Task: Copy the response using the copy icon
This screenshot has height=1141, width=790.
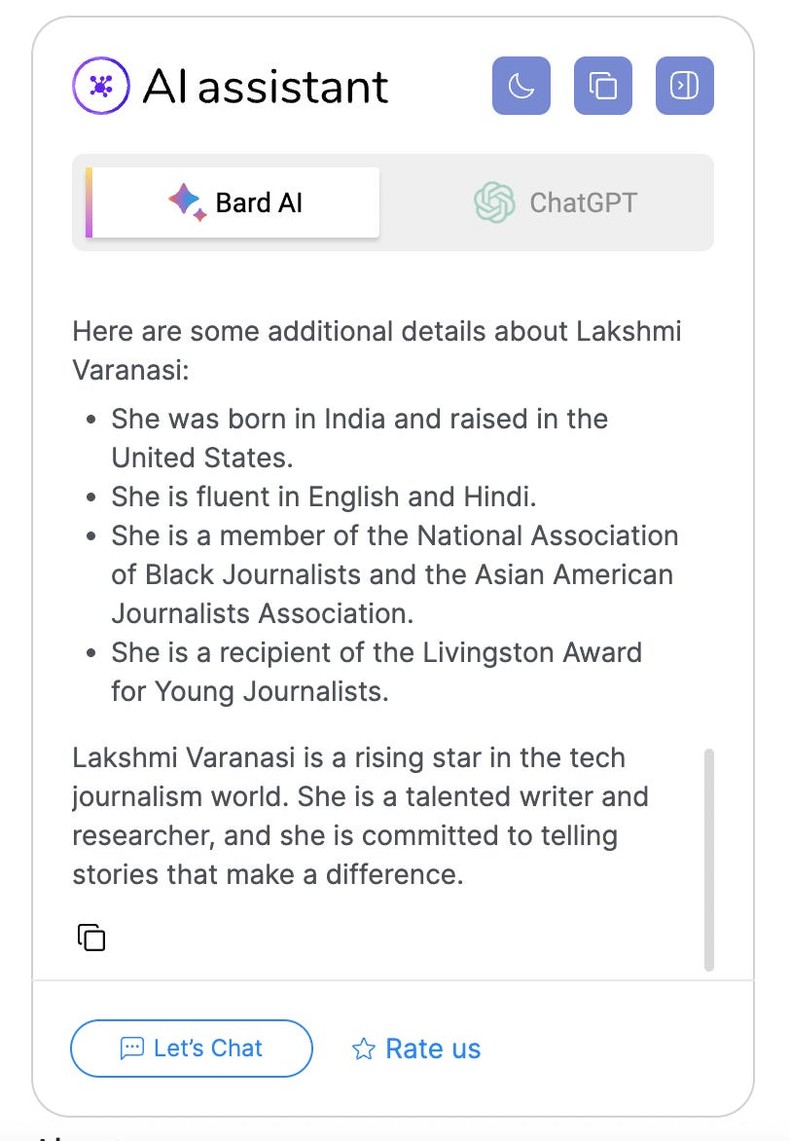Action: pos(90,937)
